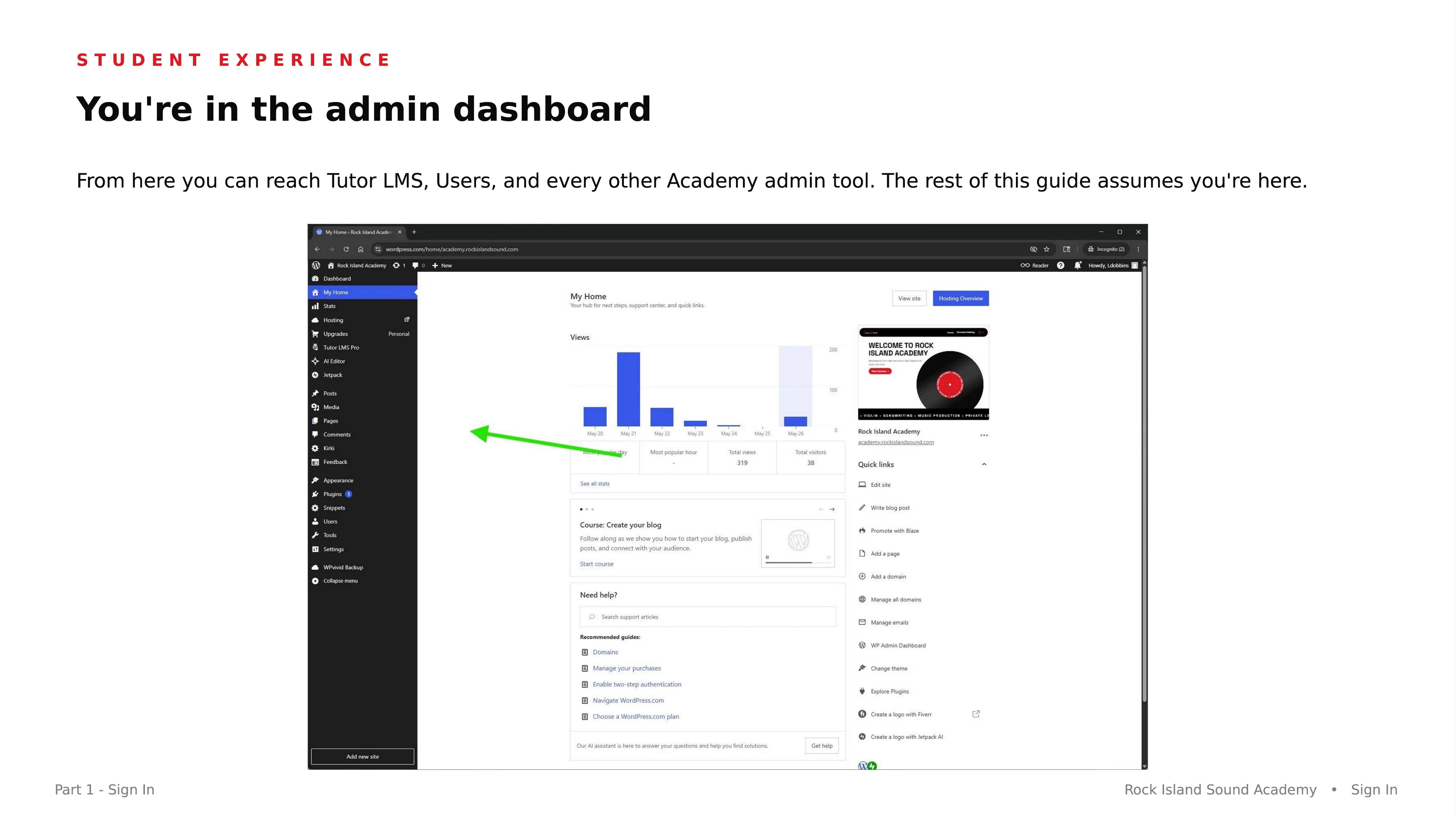The image size is (1456, 819).
Task: Open the Reader from admin bar
Action: [x=1034, y=265]
